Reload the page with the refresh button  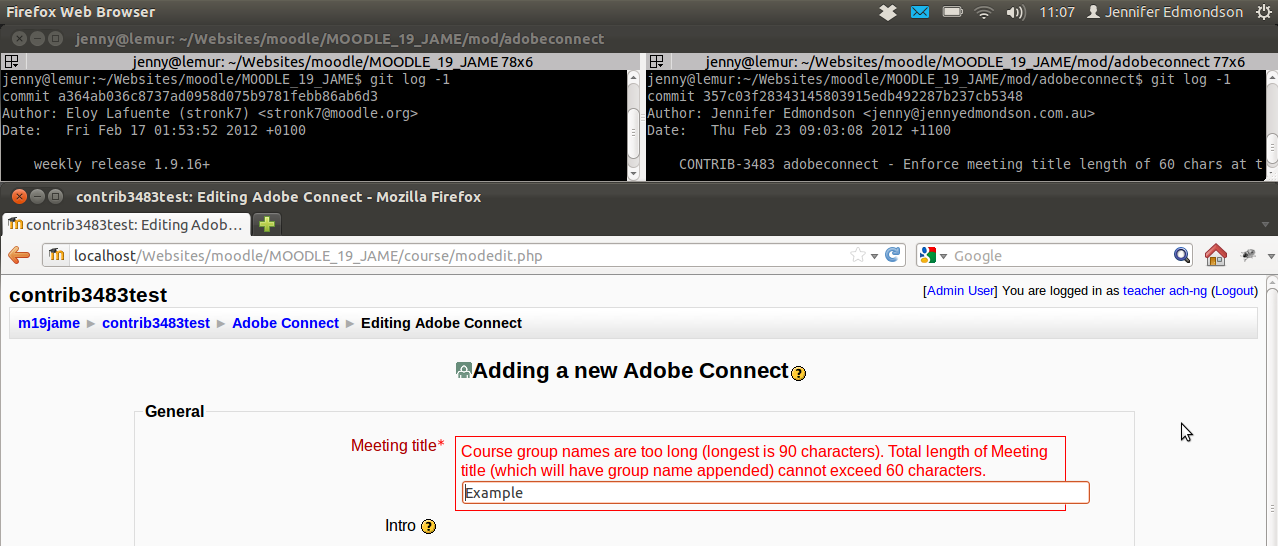(x=894, y=255)
